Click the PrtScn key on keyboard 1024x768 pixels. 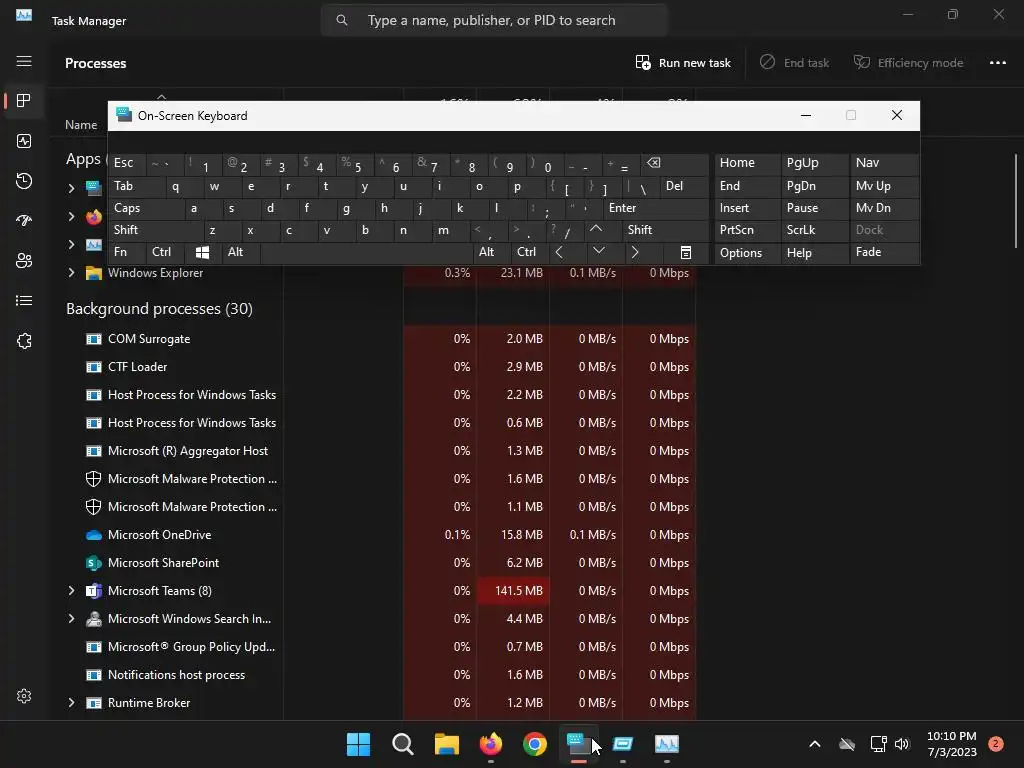point(747,230)
